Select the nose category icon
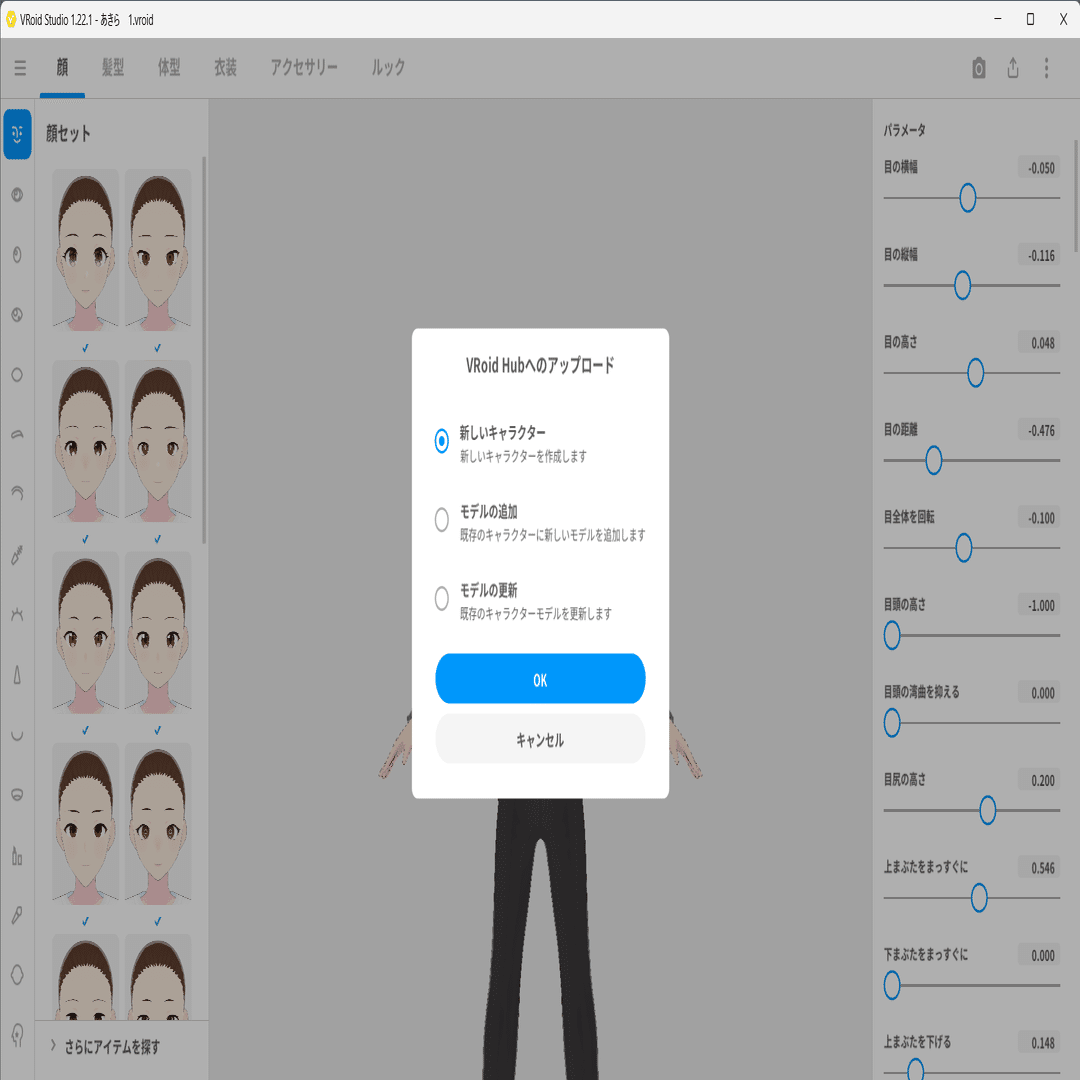 (17, 674)
